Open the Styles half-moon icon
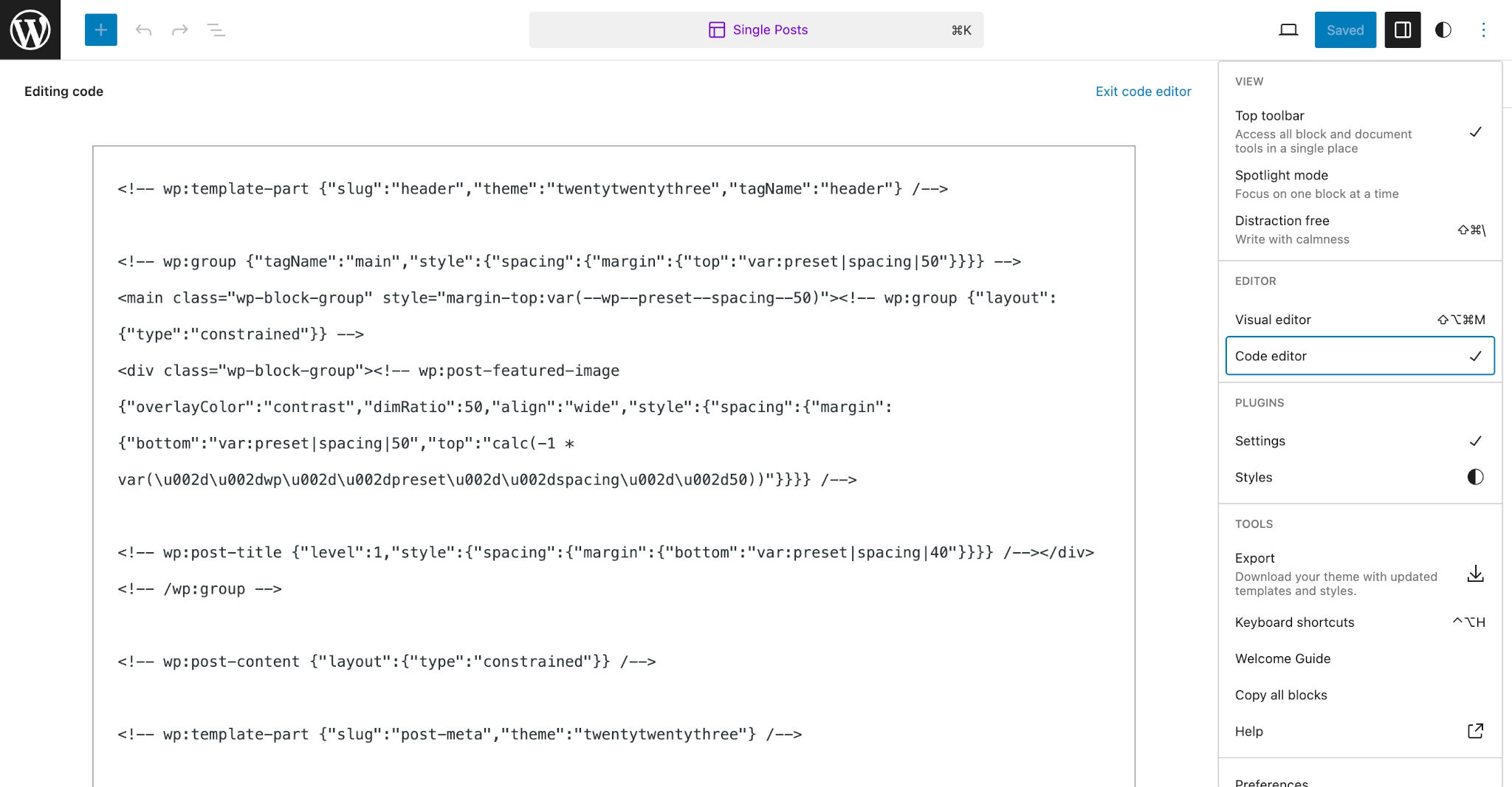The height and width of the screenshot is (787, 1512). 1443,30
